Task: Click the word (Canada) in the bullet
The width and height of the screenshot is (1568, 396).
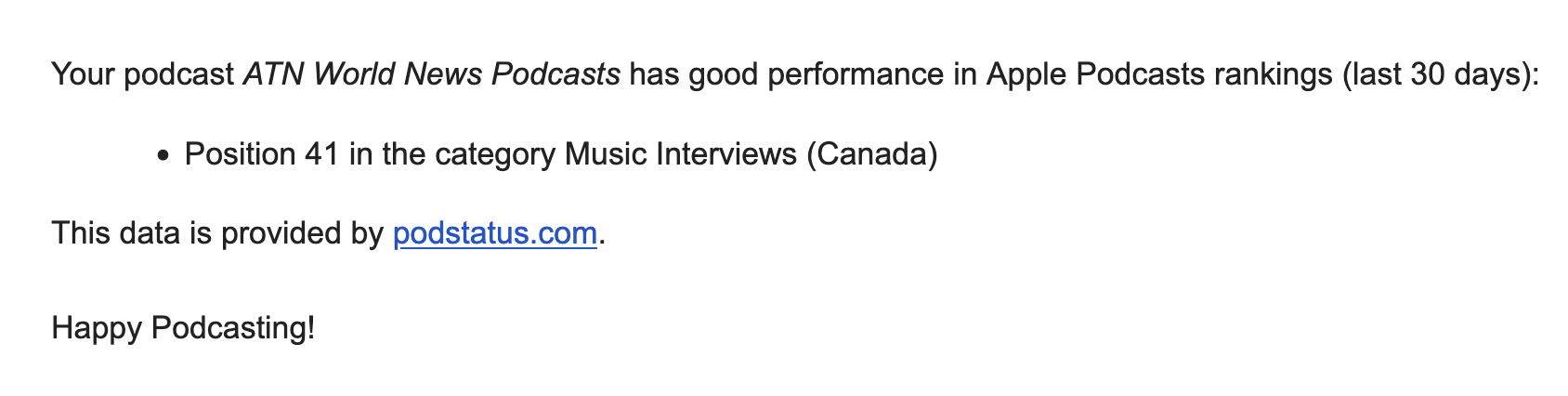Action: [x=871, y=154]
